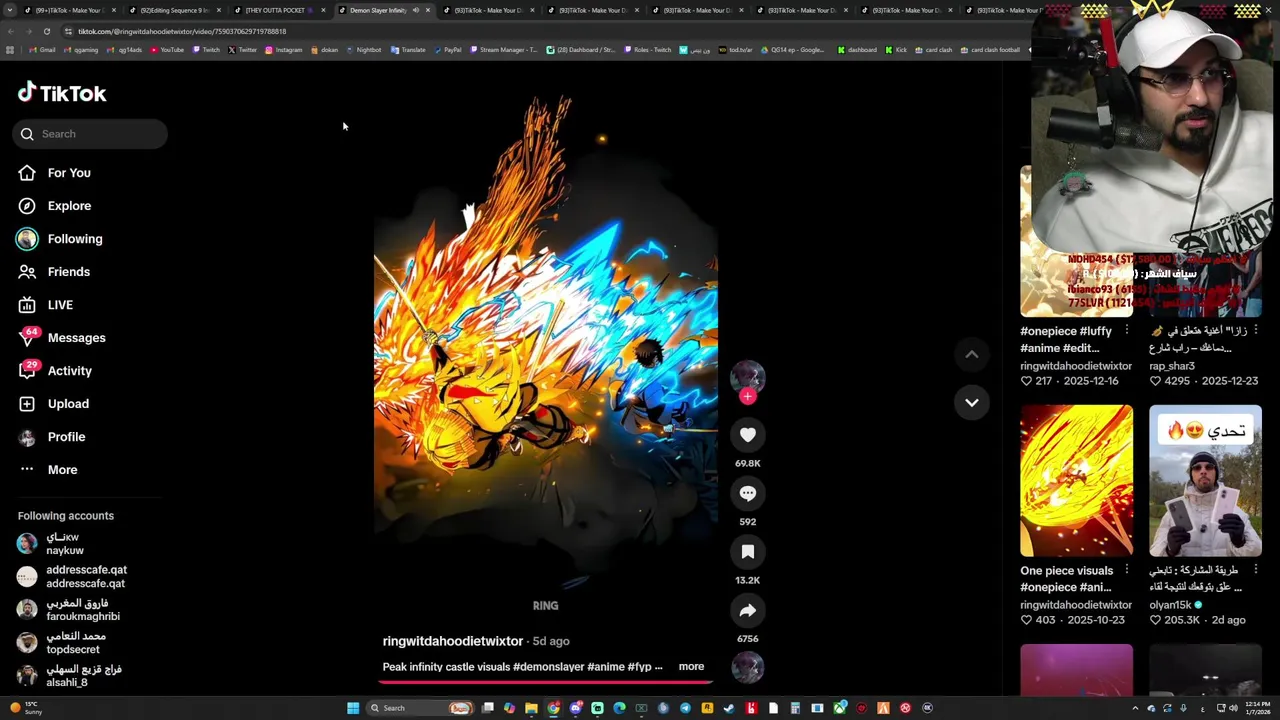The height and width of the screenshot is (720, 1280).
Task: Switch to first '(99+) TikTok' browser tab
Action: coord(68,10)
